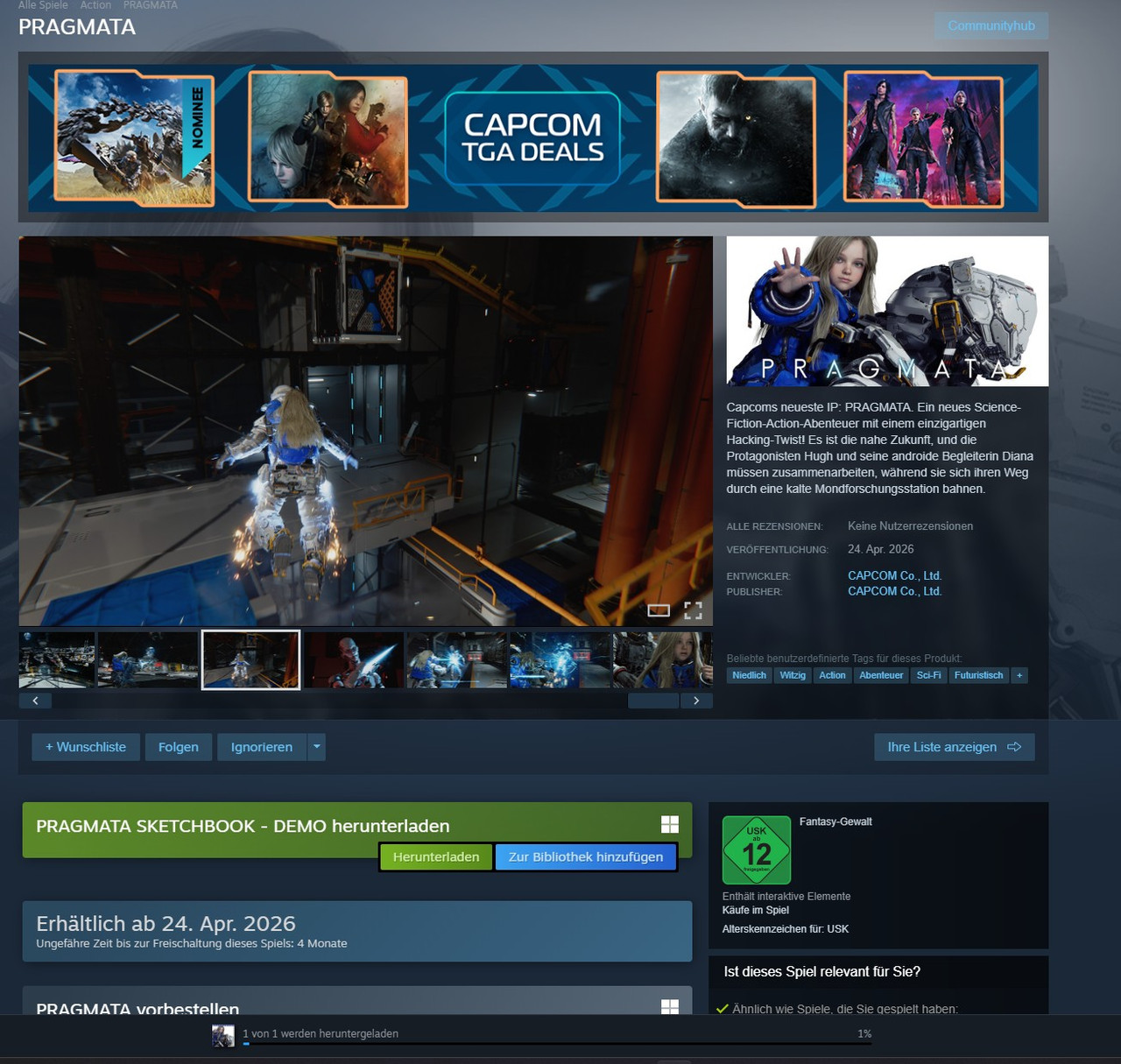The image size is (1121, 1064).
Task: Select the highlighted third screenshot thumbnail
Action: tap(250, 659)
